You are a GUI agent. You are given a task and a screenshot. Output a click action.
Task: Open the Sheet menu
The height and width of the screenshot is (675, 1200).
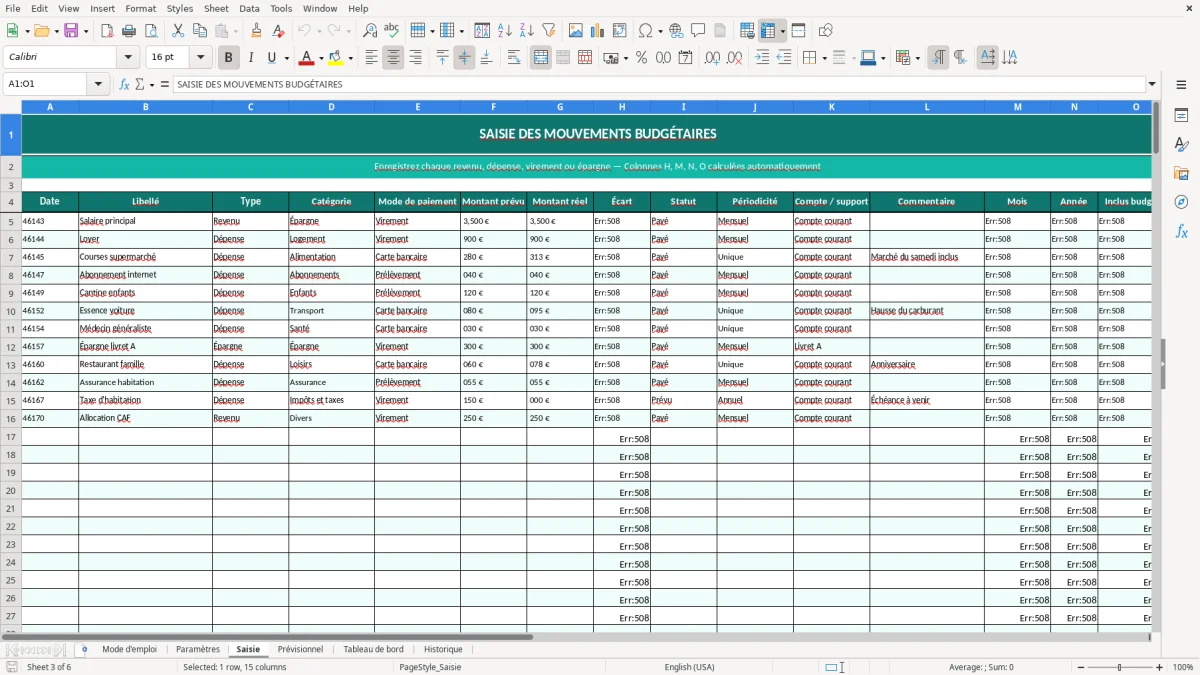click(x=216, y=8)
